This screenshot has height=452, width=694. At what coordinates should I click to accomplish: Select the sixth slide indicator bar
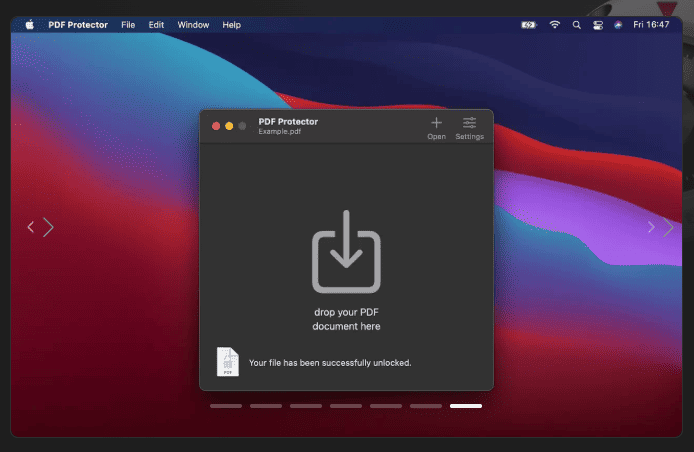(x=426, y=406)
